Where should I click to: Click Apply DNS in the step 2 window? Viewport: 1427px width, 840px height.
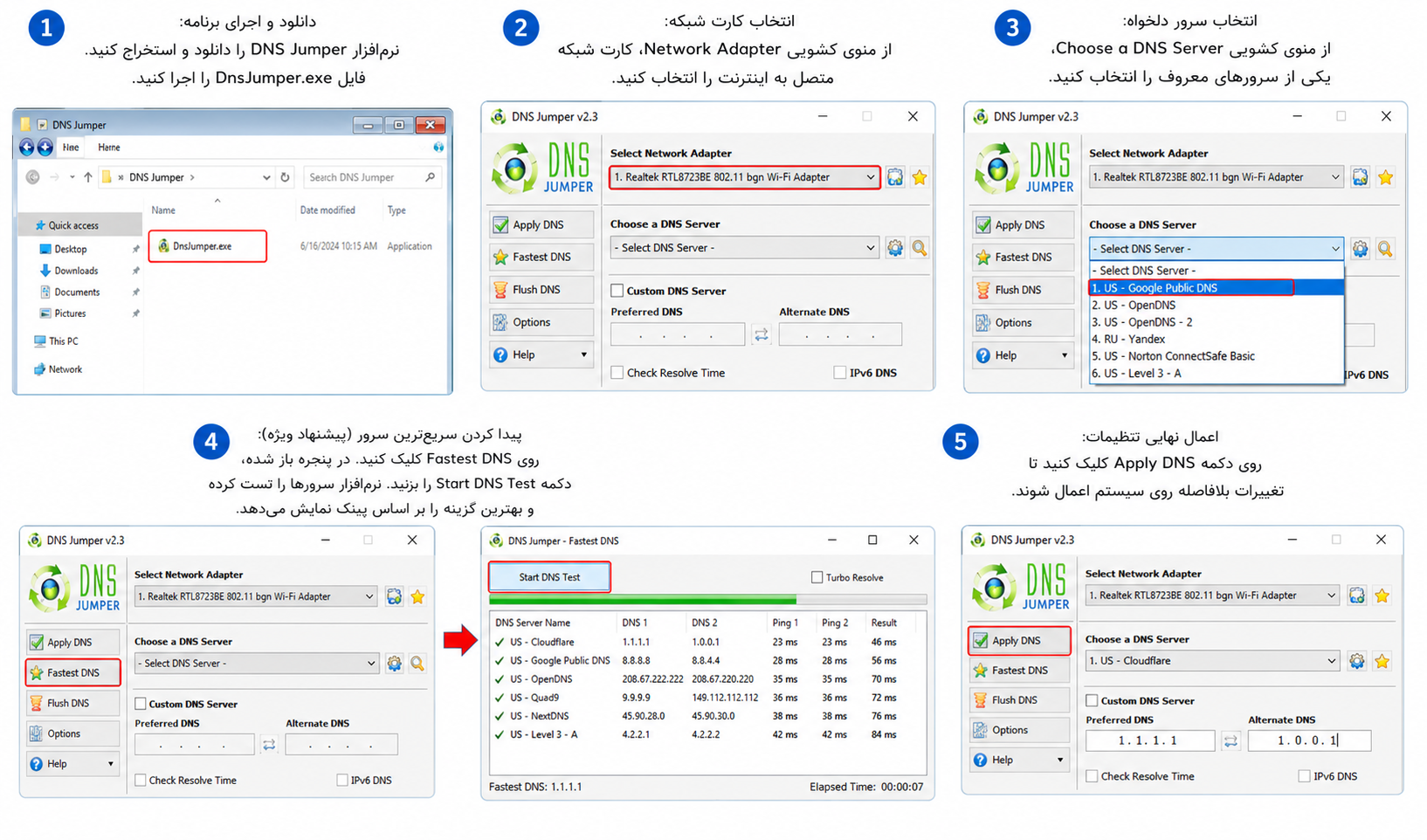541,224
